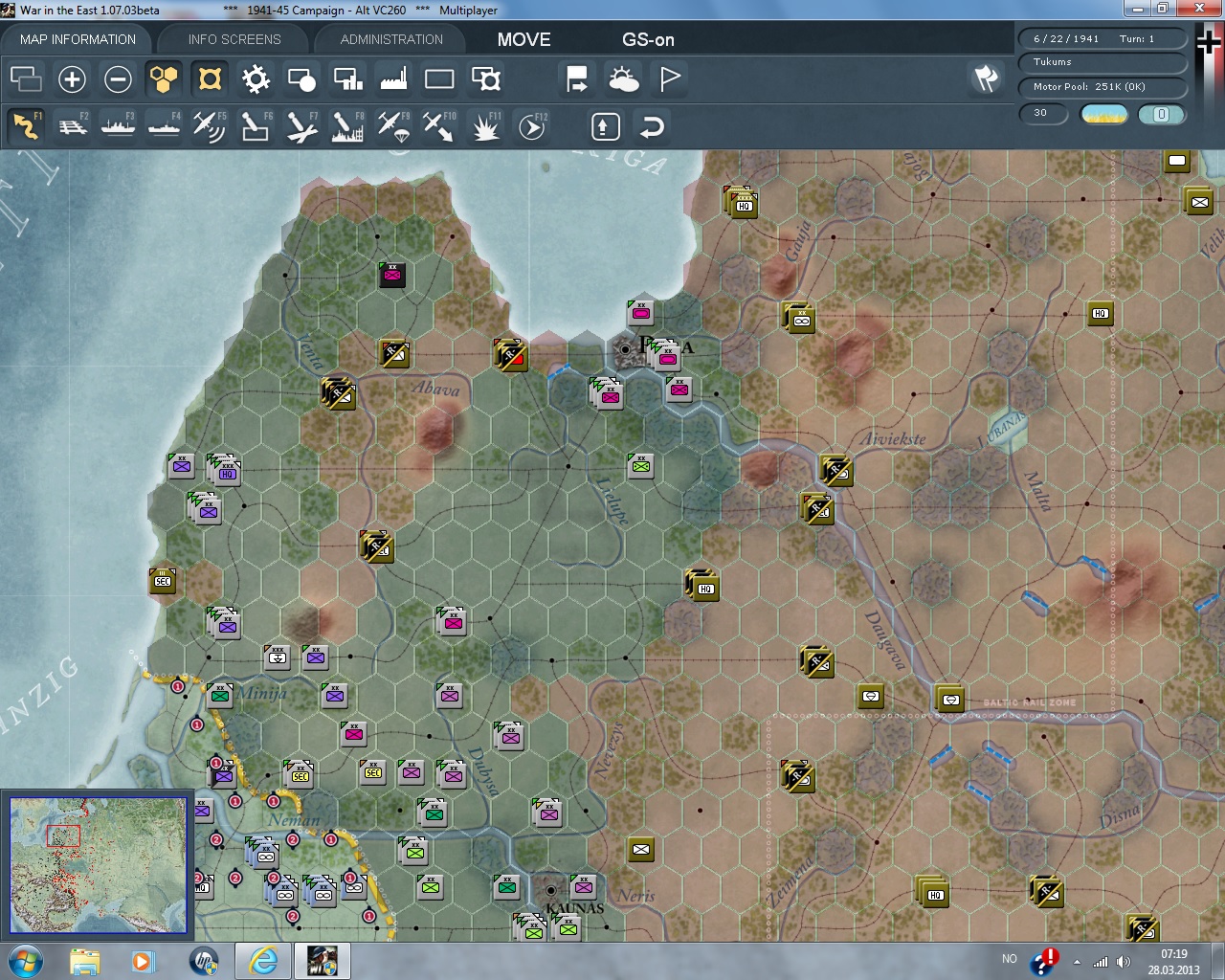
Task: Click the overlapping windows map icon
Action: (26, 78)
